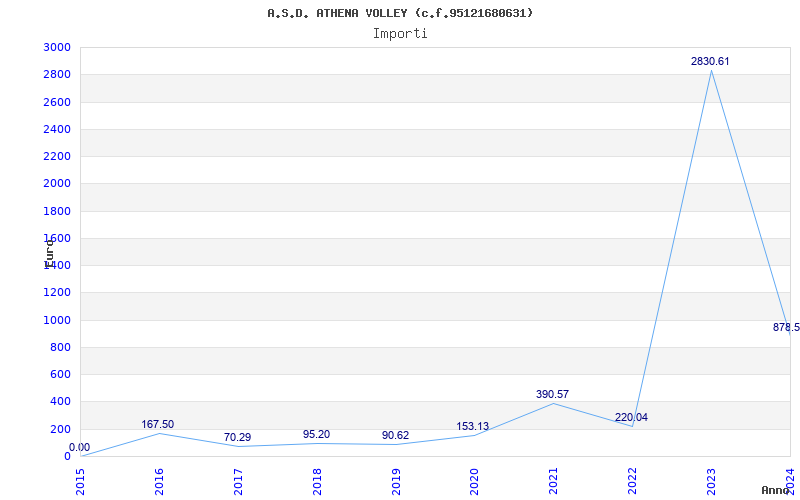Image resolution: width=800 pixels, height=500 pixels.
Task: Click y-axis value 2200
Action: point(57,156)
